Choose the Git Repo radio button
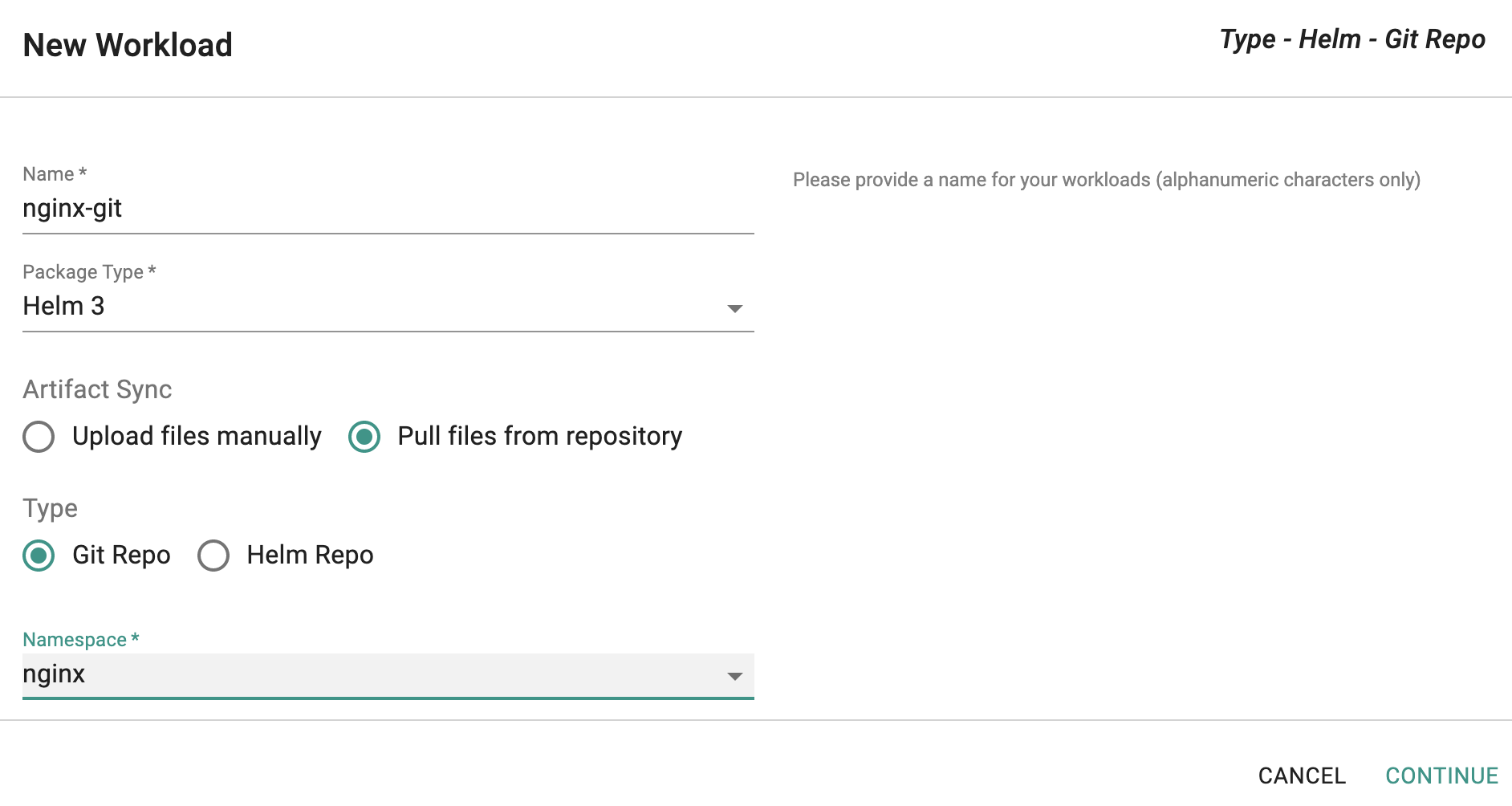The width and height of the screenshot is (1512, 806). tap(39, 556)
